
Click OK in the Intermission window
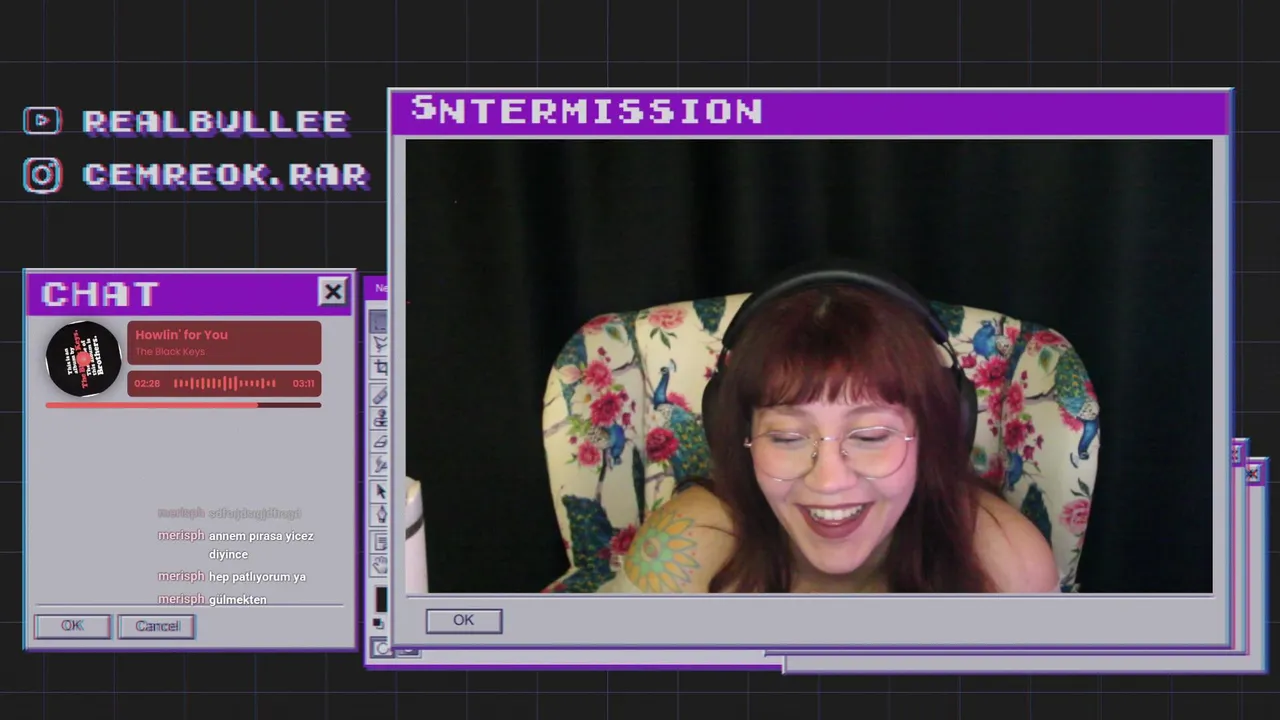point(464,621)
